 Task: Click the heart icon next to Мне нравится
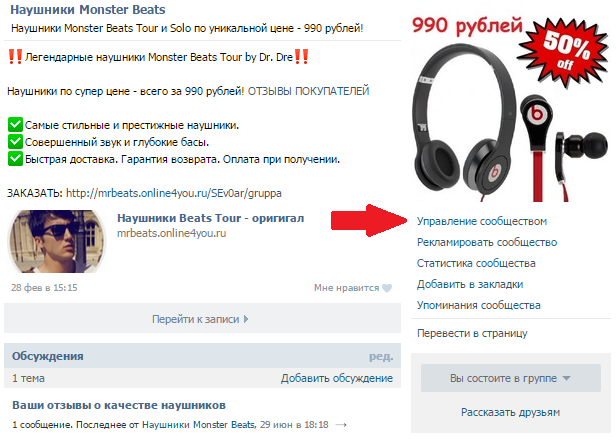point(387,288)
